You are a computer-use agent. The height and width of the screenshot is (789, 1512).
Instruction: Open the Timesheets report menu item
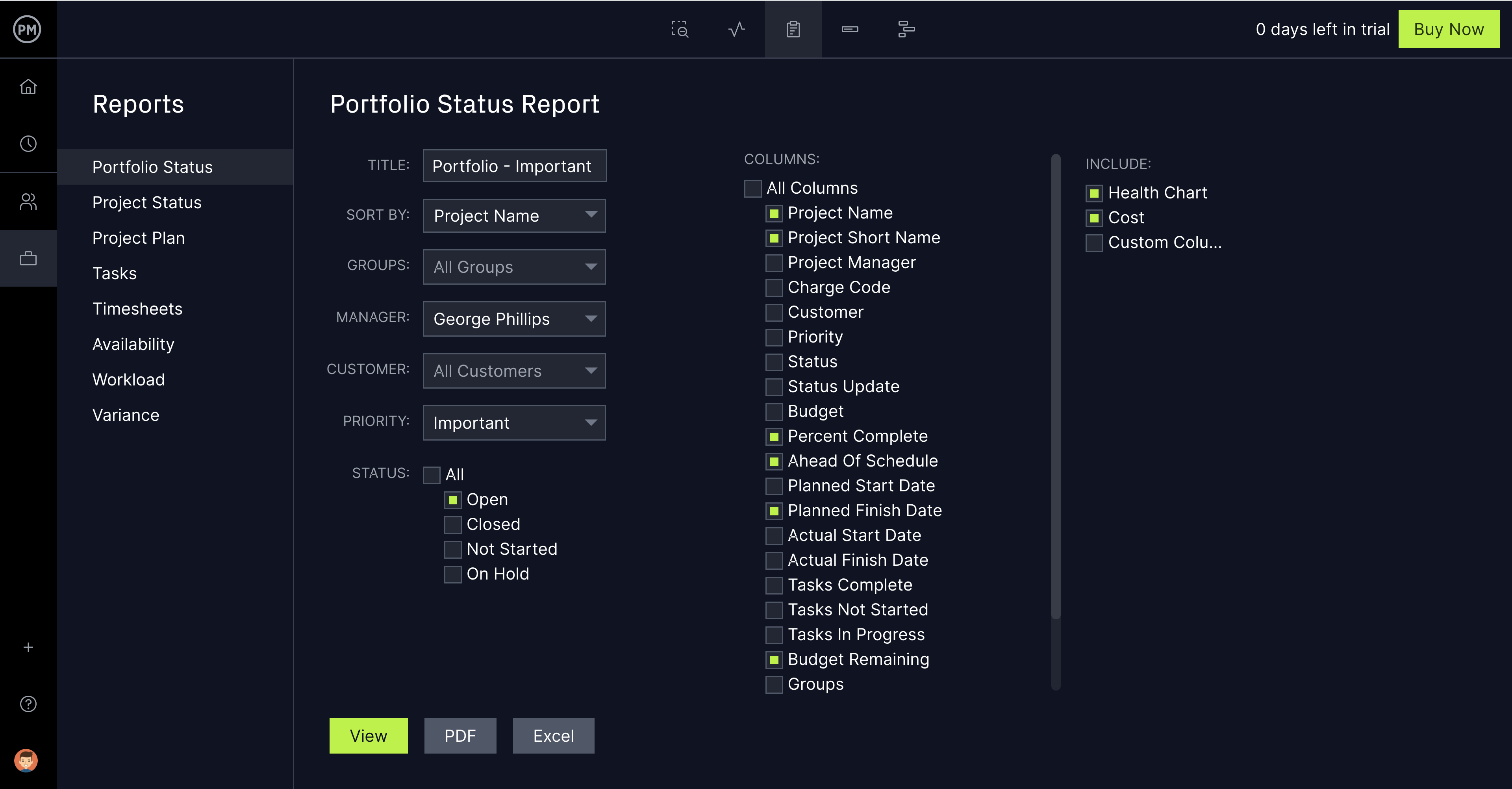point(137,309)
